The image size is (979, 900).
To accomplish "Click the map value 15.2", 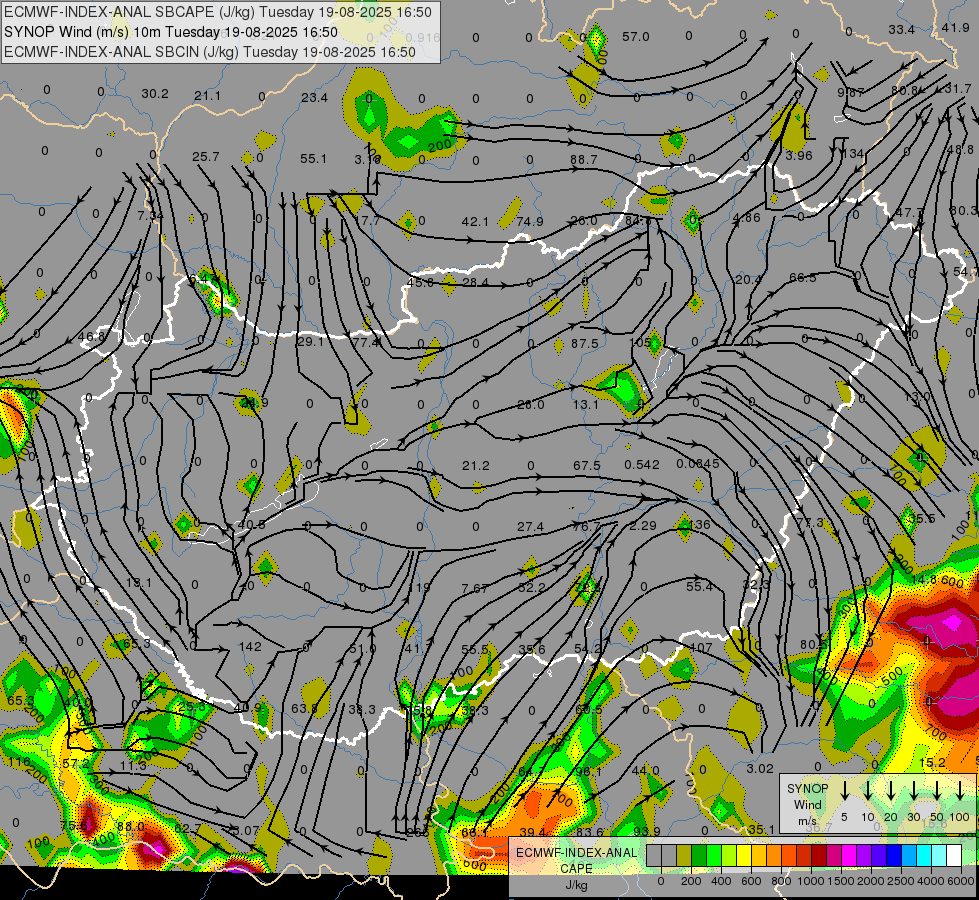I will pyautogui.click(x=932, y=763).
